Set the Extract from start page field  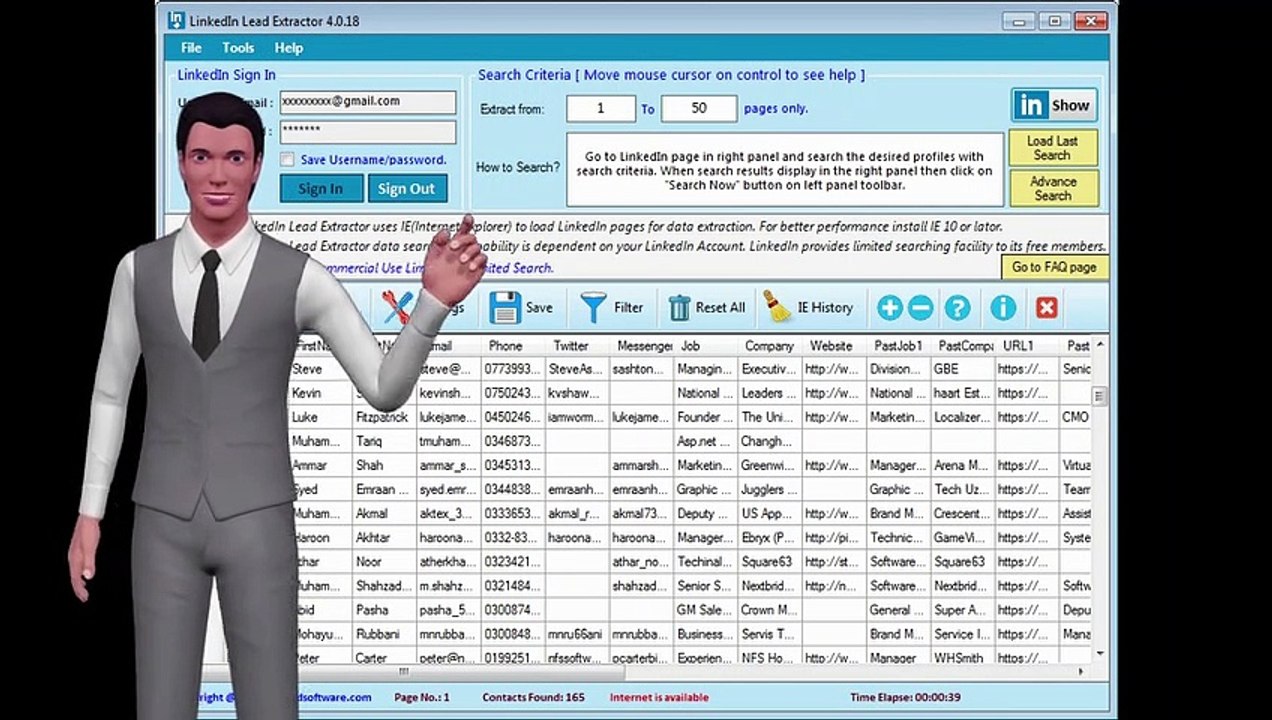pyautogui.click(x=601, y=108)
